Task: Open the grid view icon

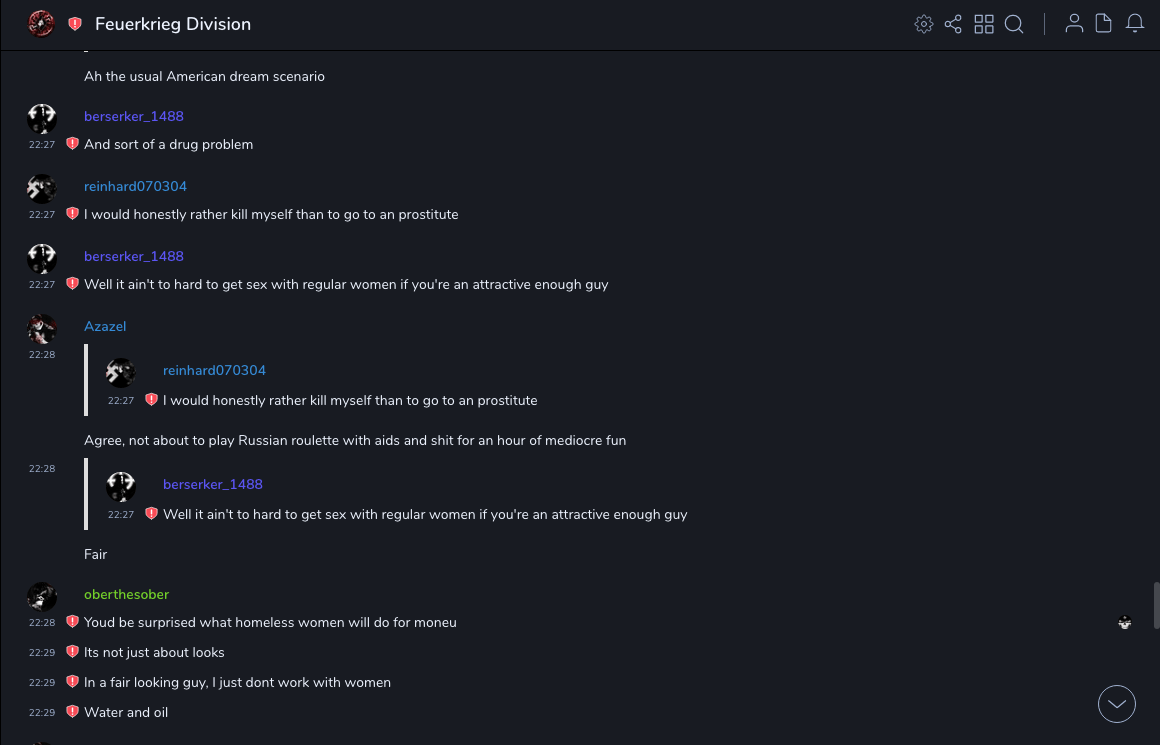Action: pos(984,24)
